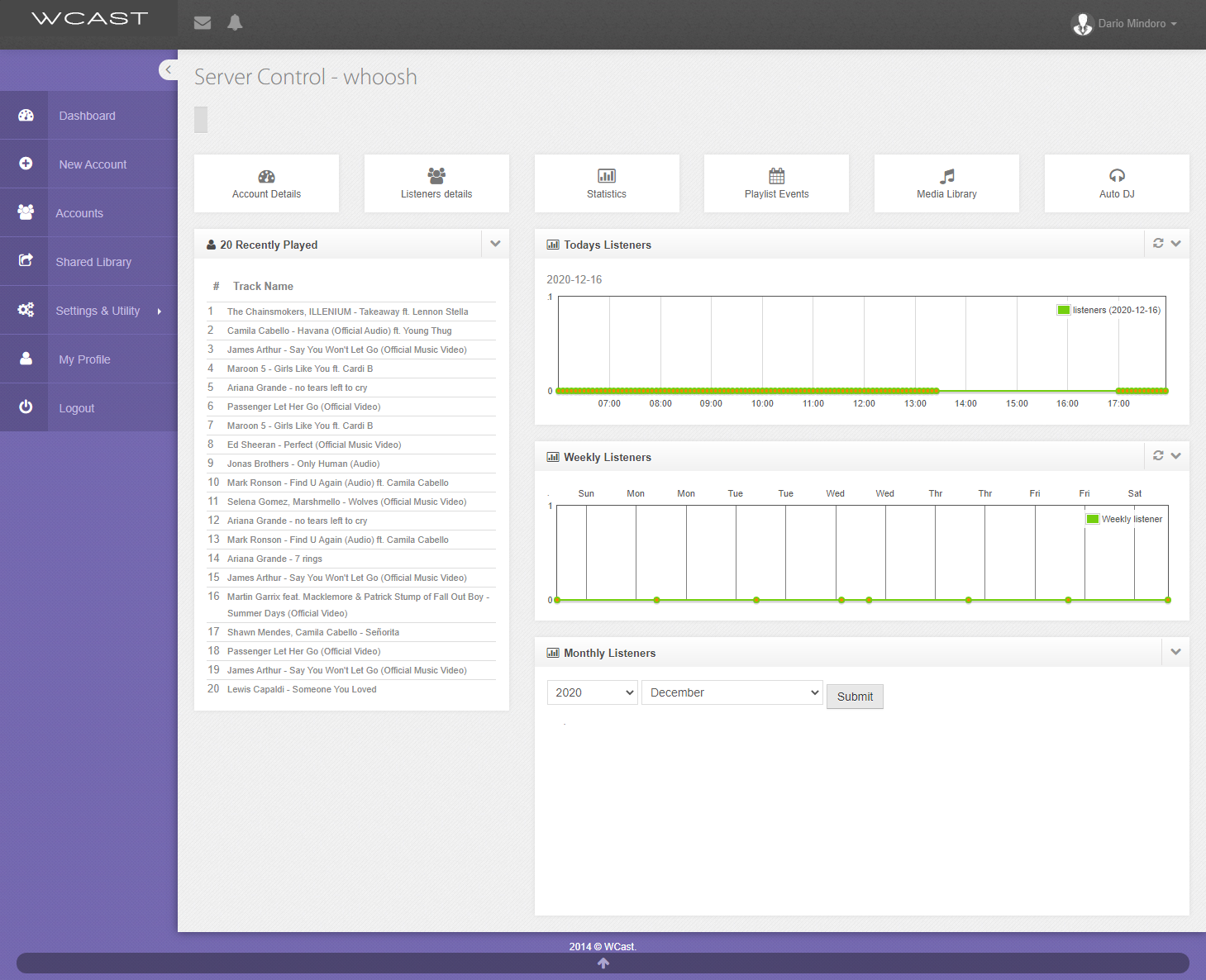Click the Media Library music note icon
The height and width of the screenshot is (980, 1206).
tap(947, 176)
